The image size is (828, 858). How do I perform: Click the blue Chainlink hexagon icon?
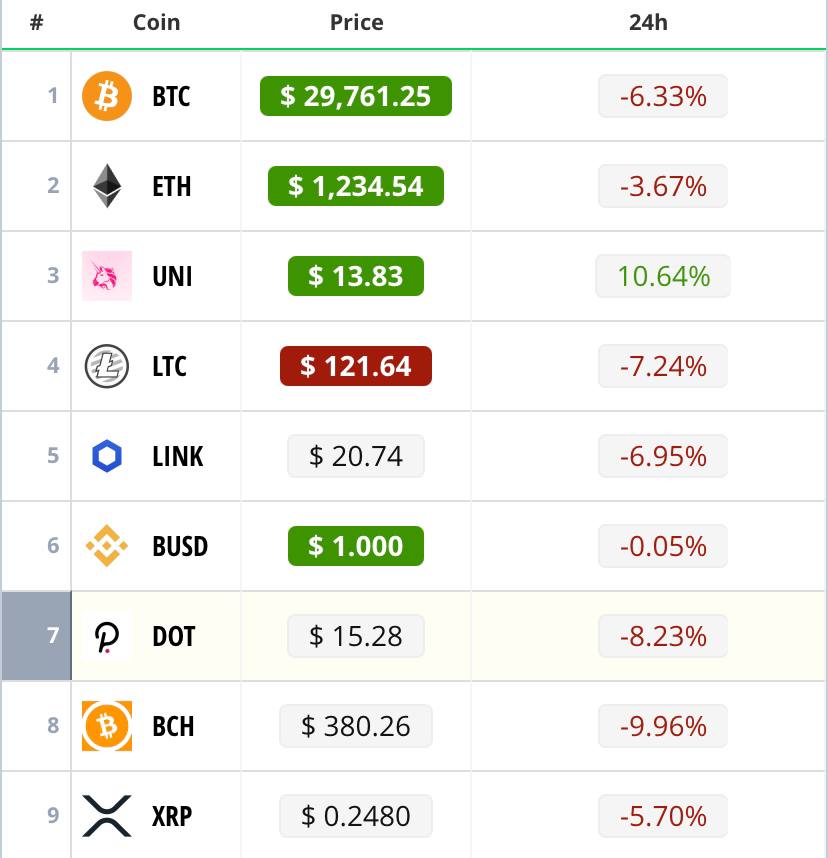pyautogui.click(x=107, y=456)
